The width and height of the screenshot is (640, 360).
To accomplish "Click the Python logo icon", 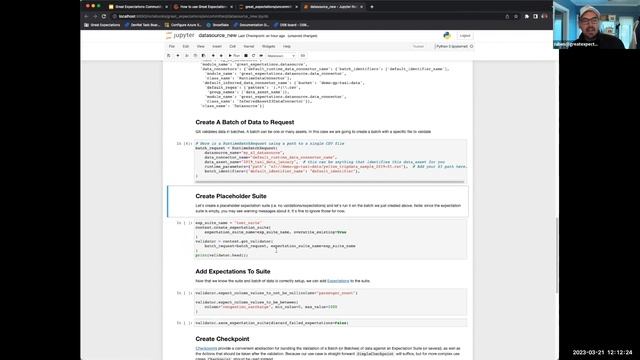I will [x=447, y=36].
